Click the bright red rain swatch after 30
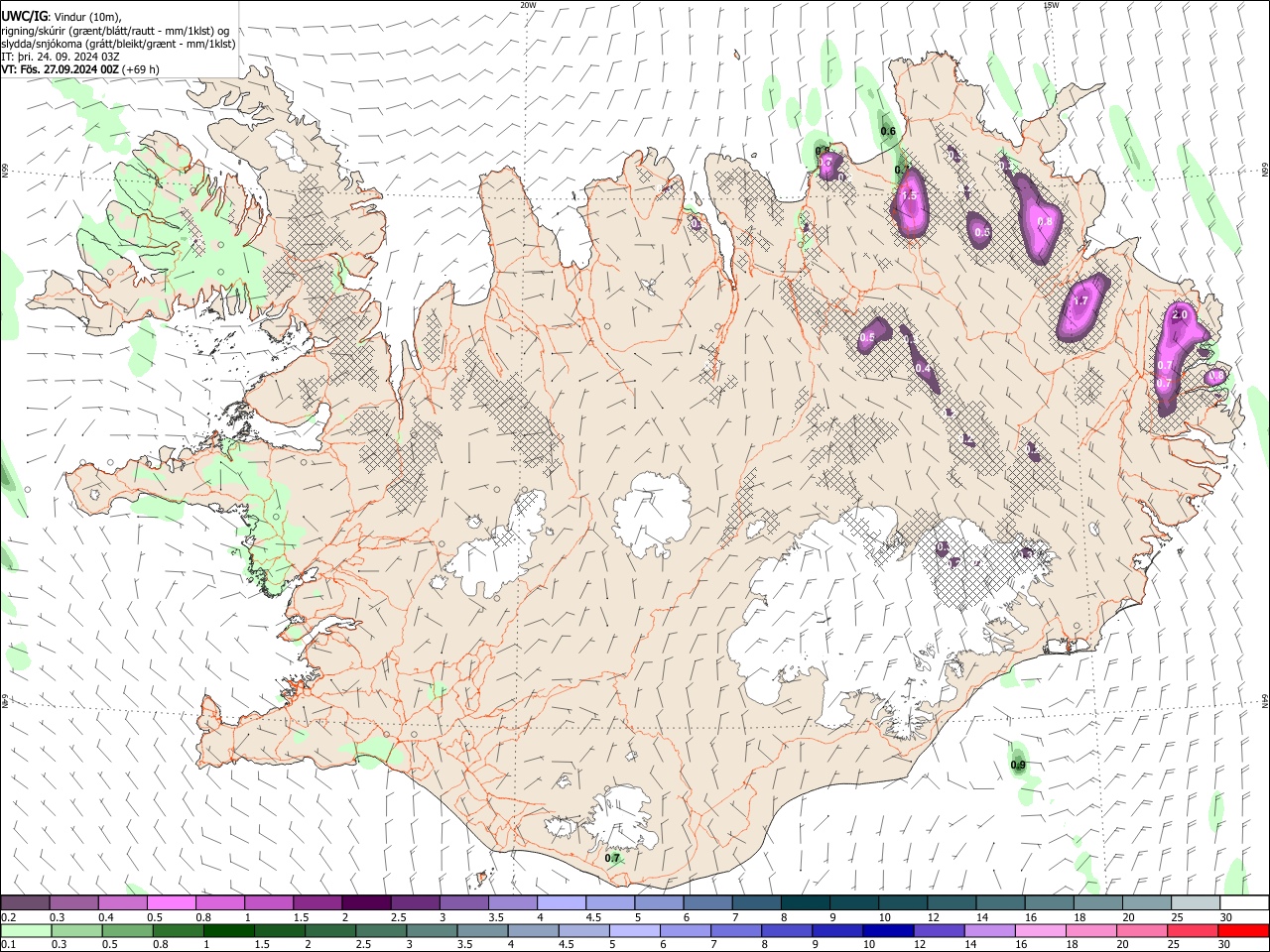The image size is (1270, 952). click(x=1242, y=930)
